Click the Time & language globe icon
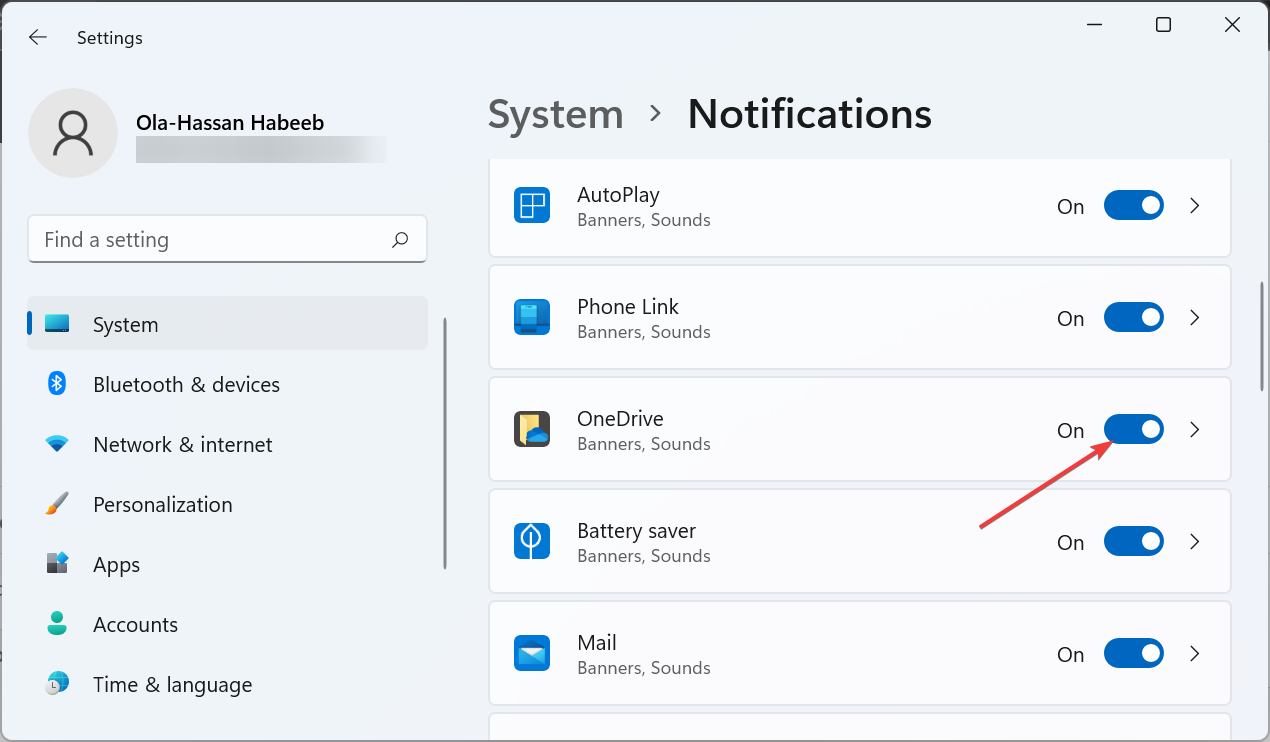The height and width of the screenshot is (742, 1270). 57,684
